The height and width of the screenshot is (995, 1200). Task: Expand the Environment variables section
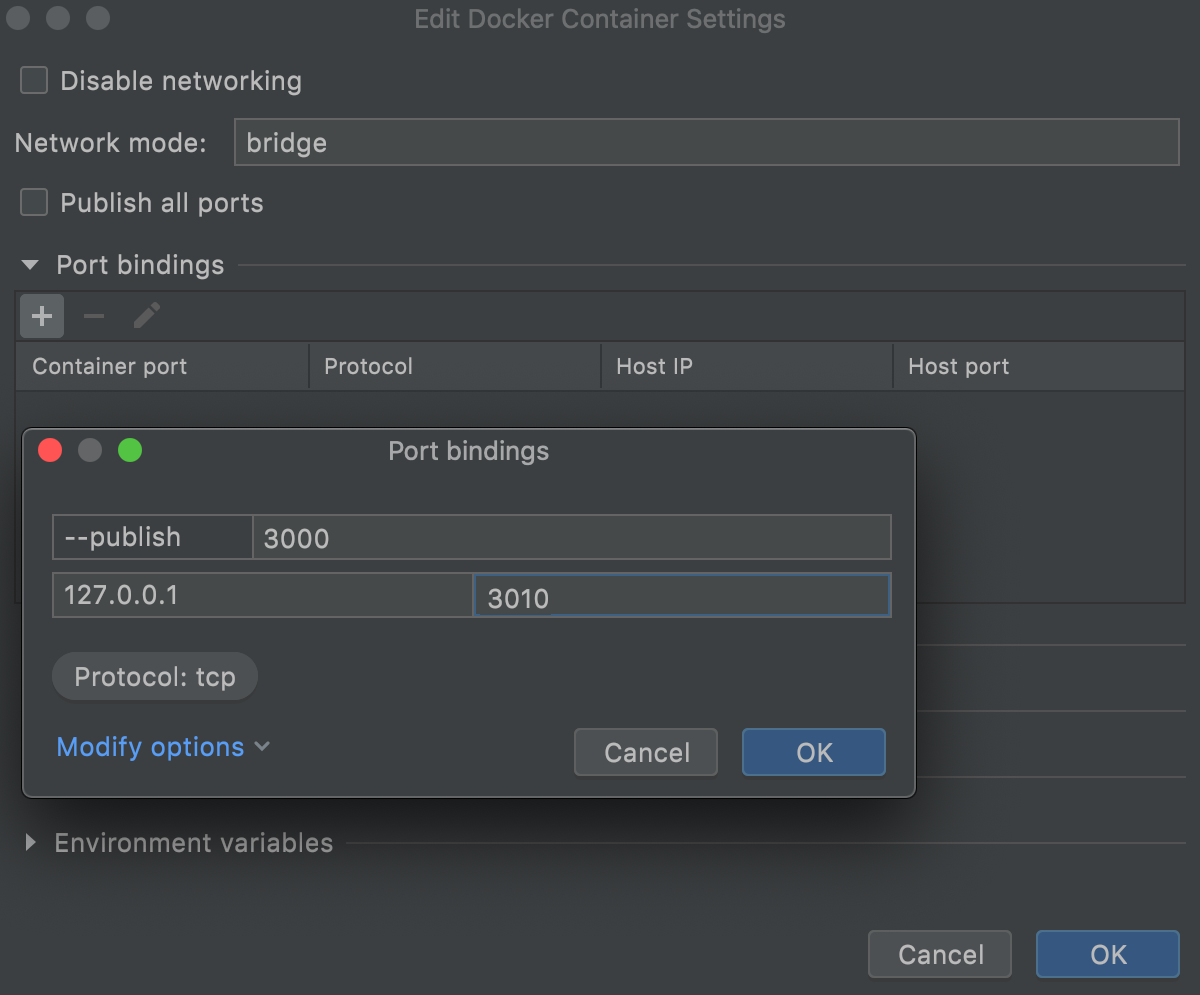[x=31, y=842]
